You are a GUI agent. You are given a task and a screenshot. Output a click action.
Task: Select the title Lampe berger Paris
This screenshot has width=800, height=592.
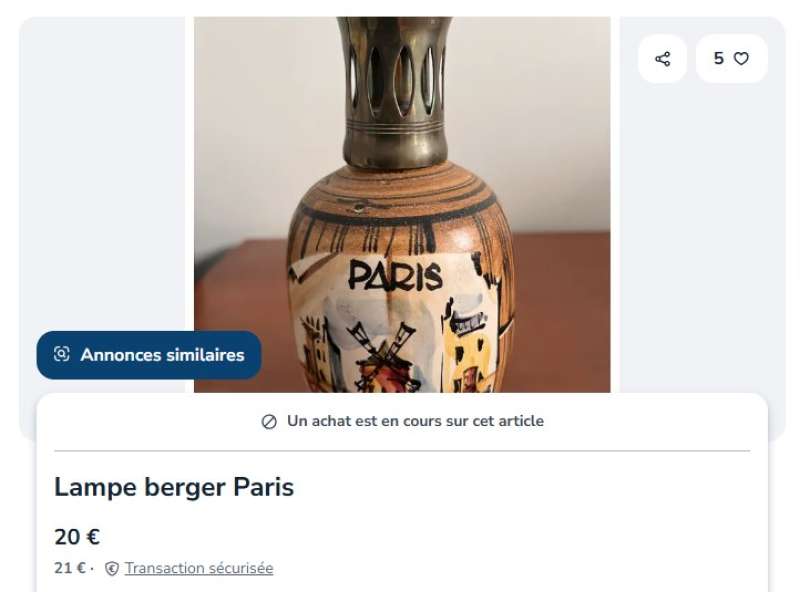tap(174, 487)
